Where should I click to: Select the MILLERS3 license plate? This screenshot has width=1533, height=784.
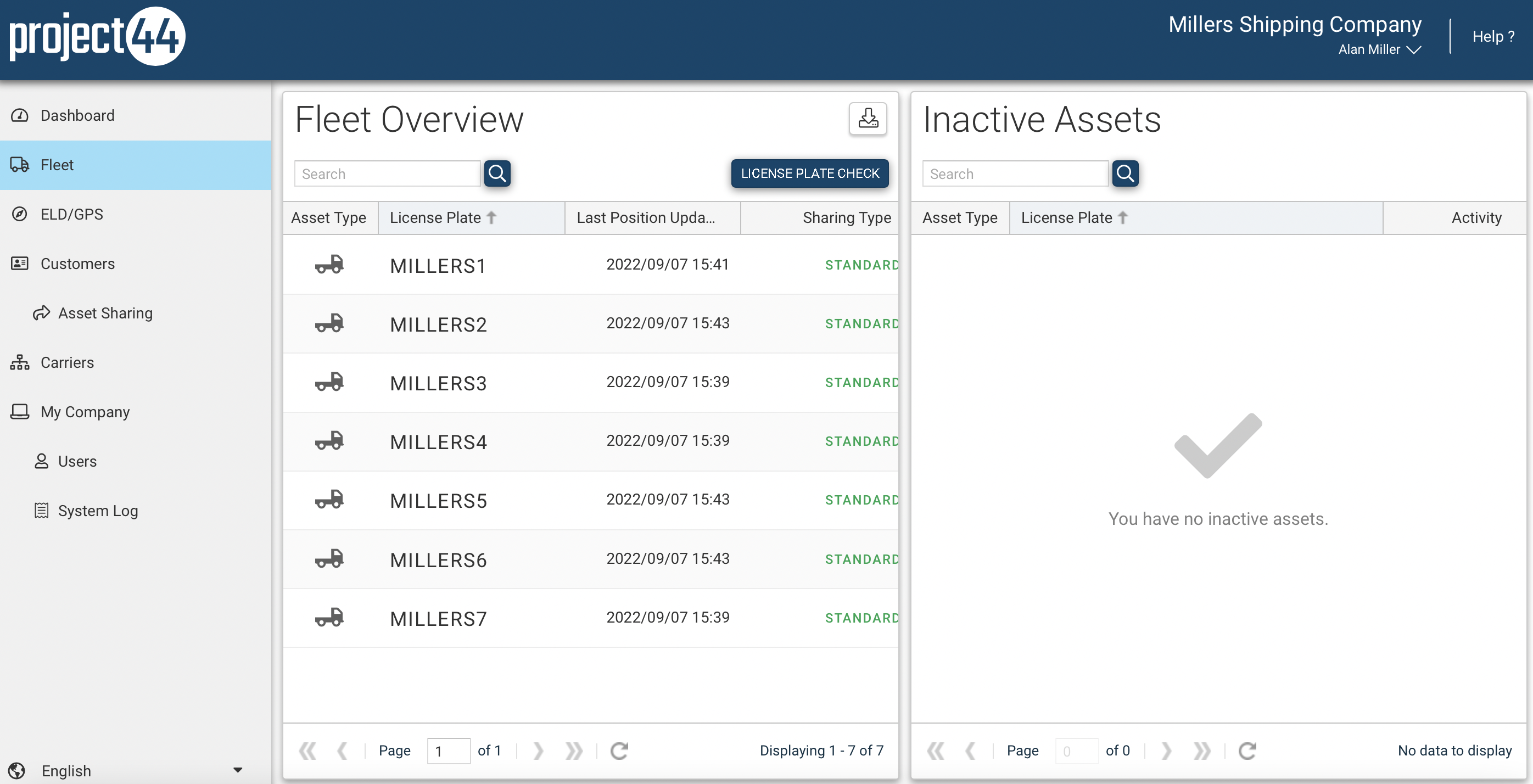pyautogui.click(x=438, y=384)
